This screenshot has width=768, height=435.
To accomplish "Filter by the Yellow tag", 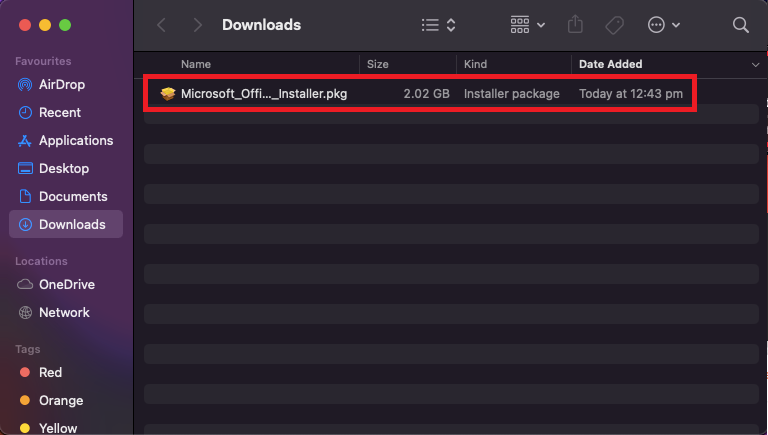I will click(66, 427).
